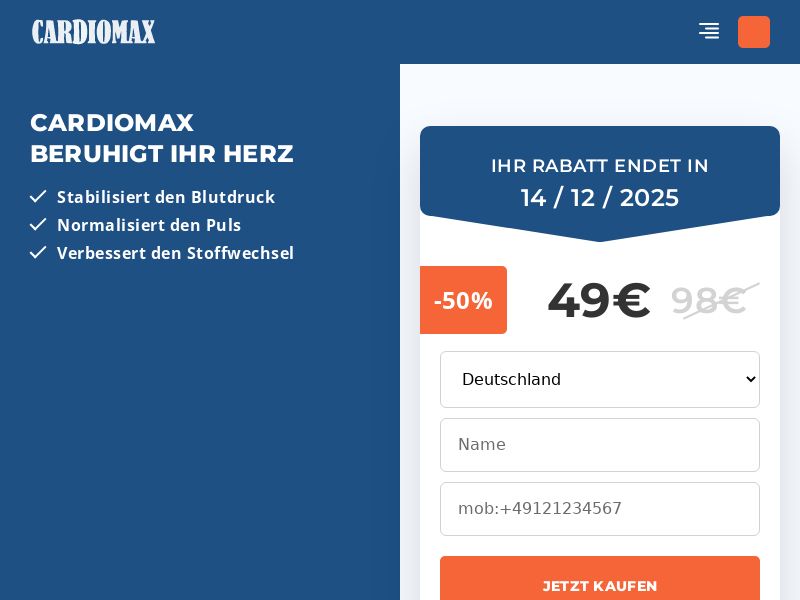This screenshot has height=600, width=800.
Task: Click the empty blue area below benefits list
Action: (x=200, y=430)
